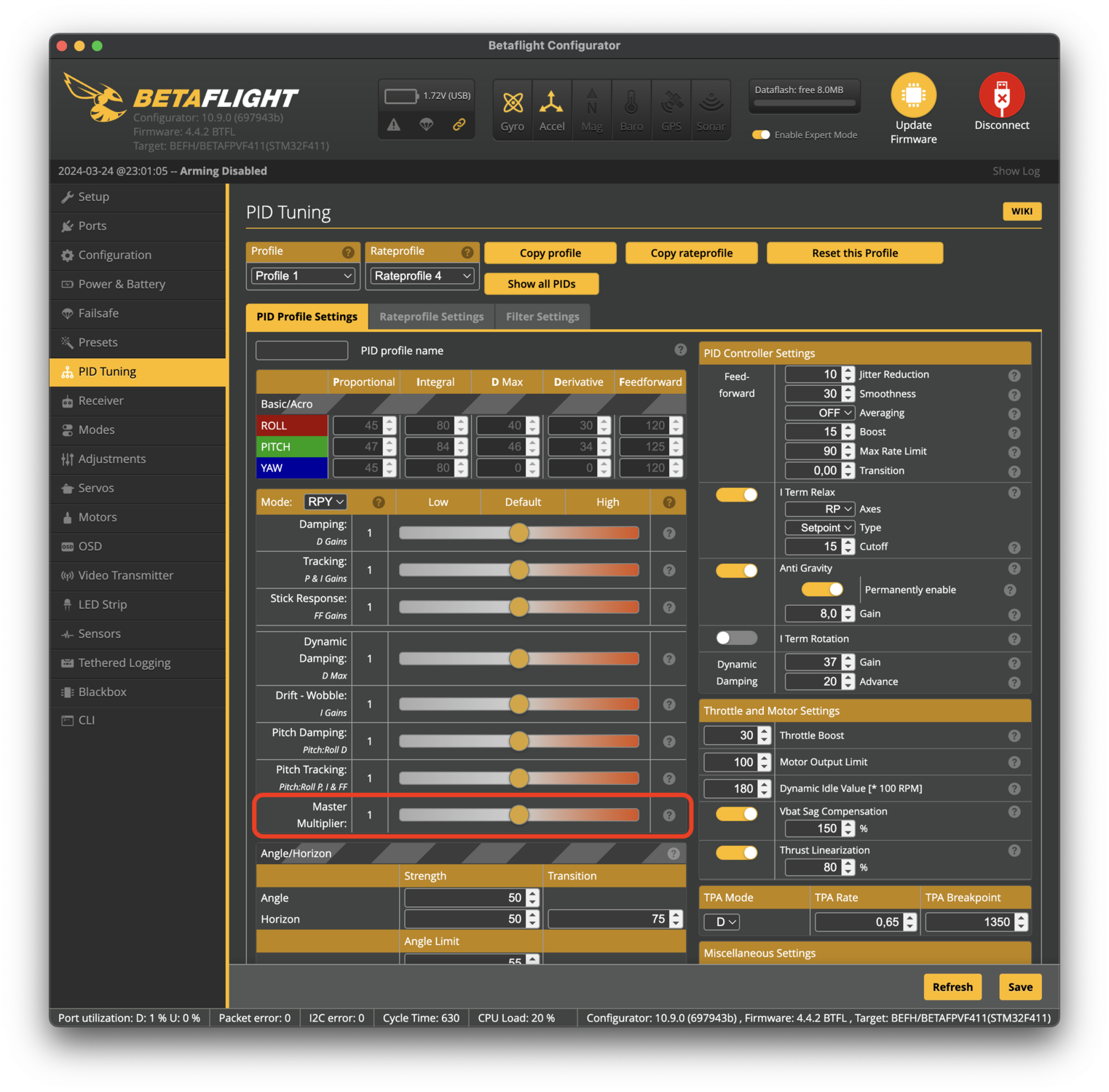Switch to Rateprofile Settings tab
Screen dimensions: 1109x1092
tap(431, 317)
